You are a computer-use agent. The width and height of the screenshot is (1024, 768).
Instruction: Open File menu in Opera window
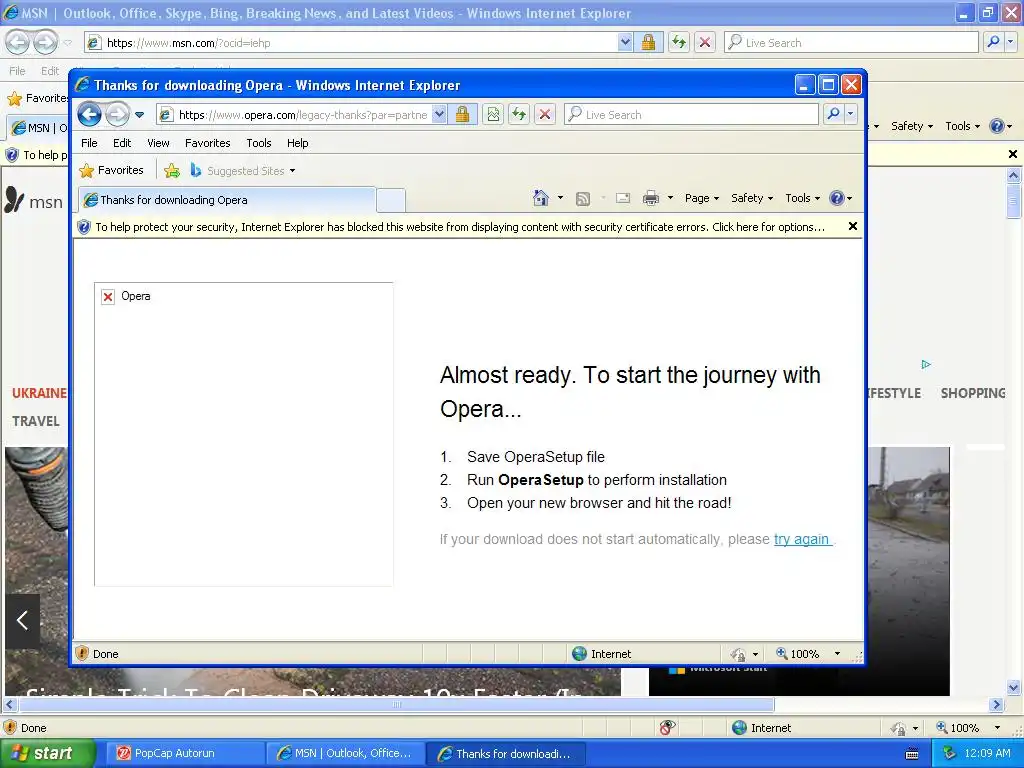[x=89, y=143]
